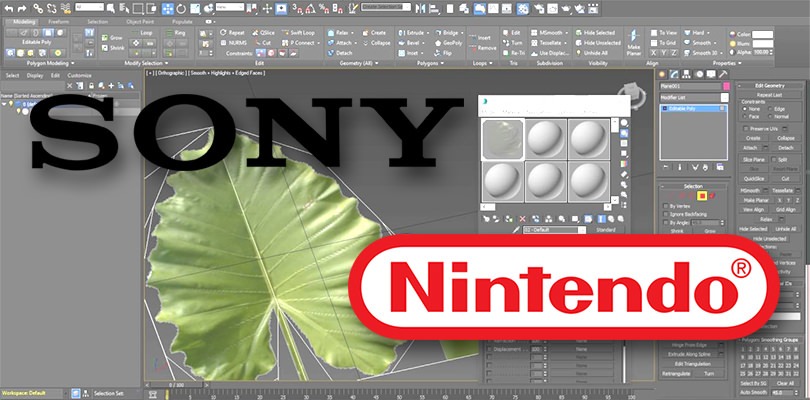Click Configure Modifier Sets icon below stack
810x400 pixels.
(x=720, y=167)
